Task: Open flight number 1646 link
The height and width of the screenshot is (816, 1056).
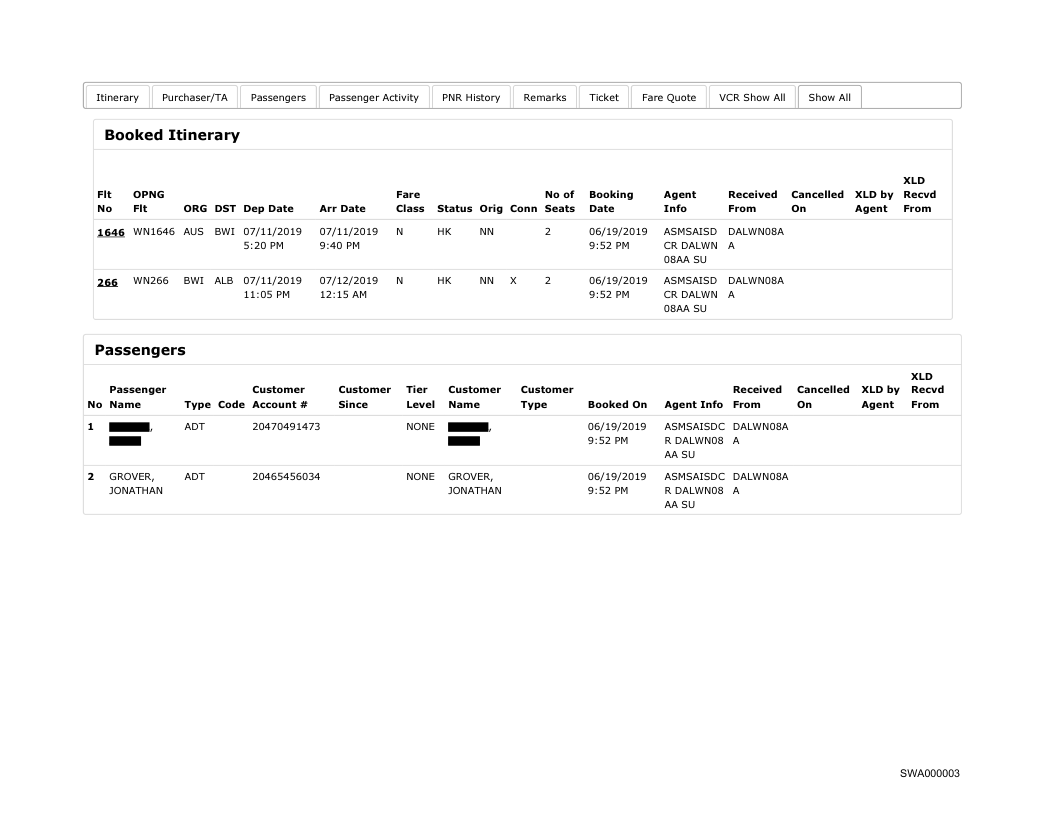Action: coord(110,232)
